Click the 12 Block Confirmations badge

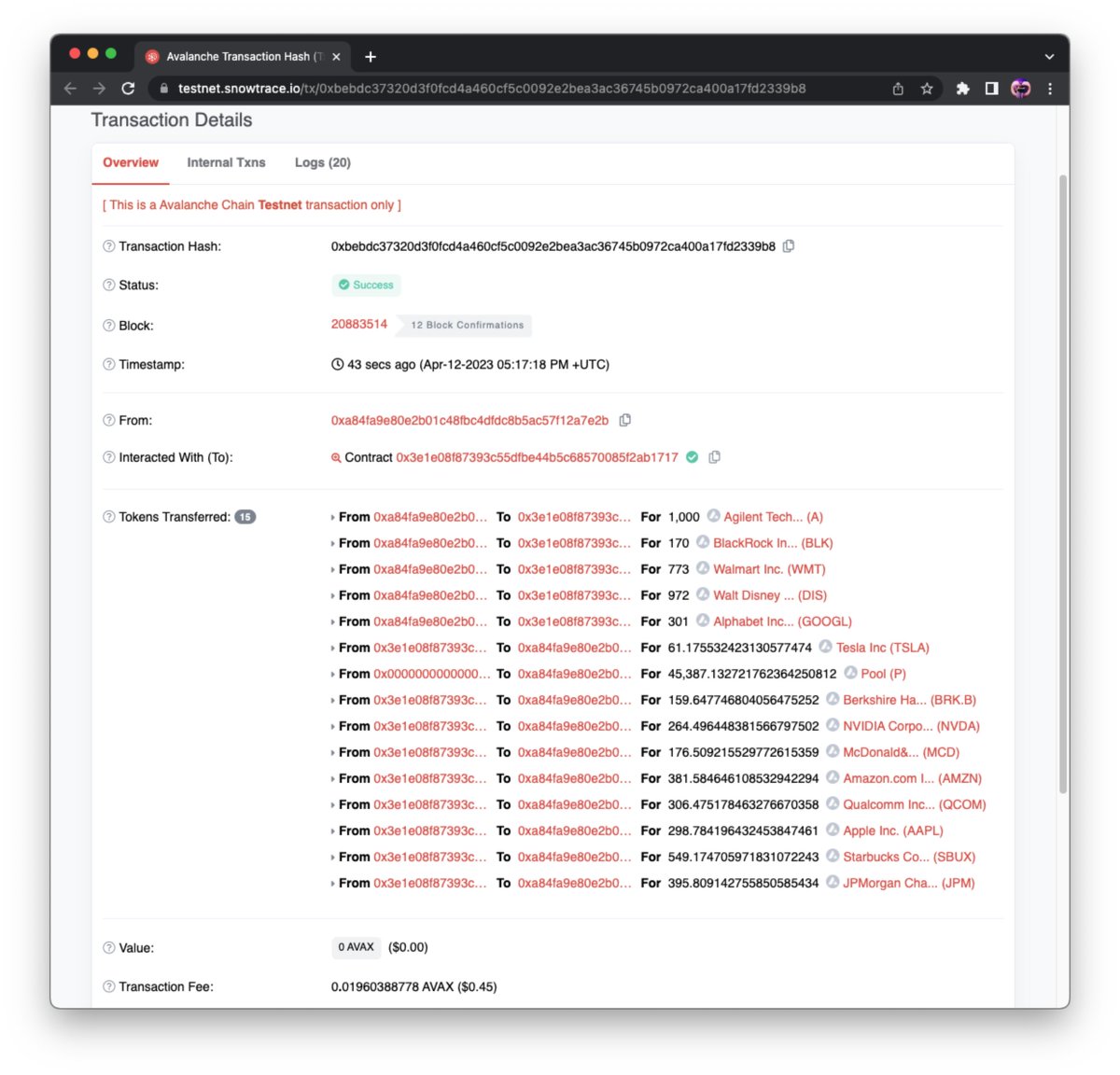464,326
